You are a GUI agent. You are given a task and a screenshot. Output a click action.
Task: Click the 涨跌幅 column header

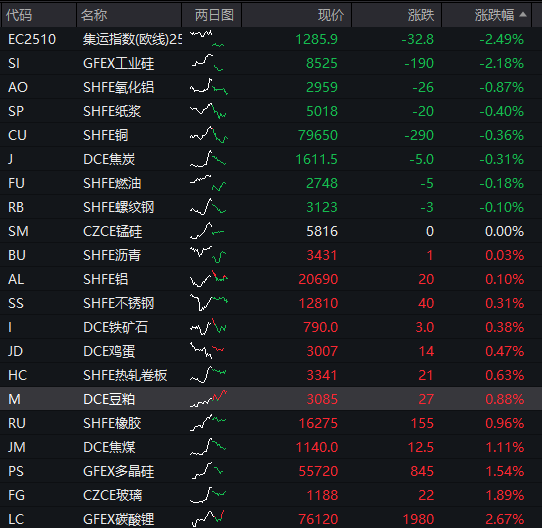(487, 15)
